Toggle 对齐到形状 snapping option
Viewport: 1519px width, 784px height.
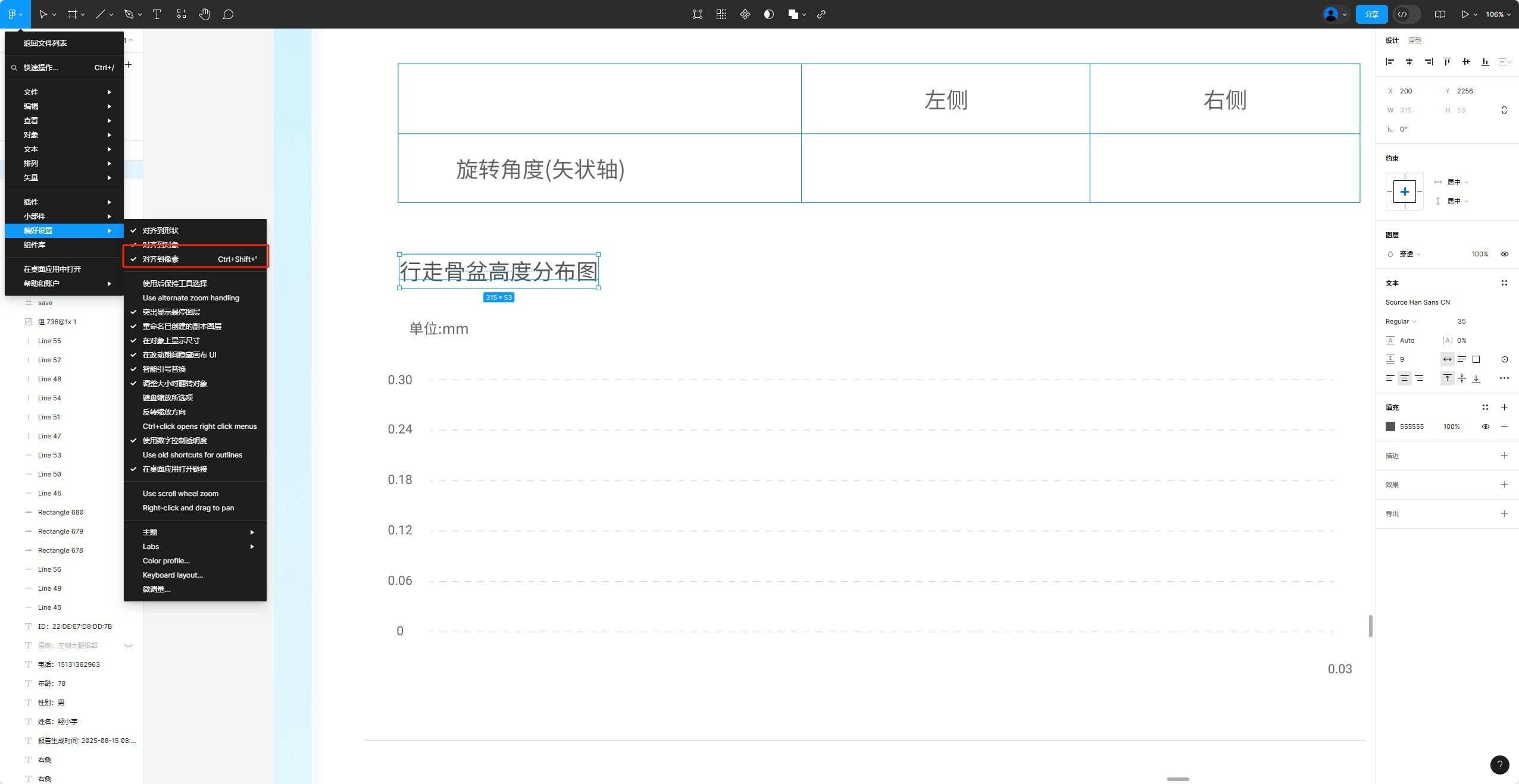coord(195,231)
